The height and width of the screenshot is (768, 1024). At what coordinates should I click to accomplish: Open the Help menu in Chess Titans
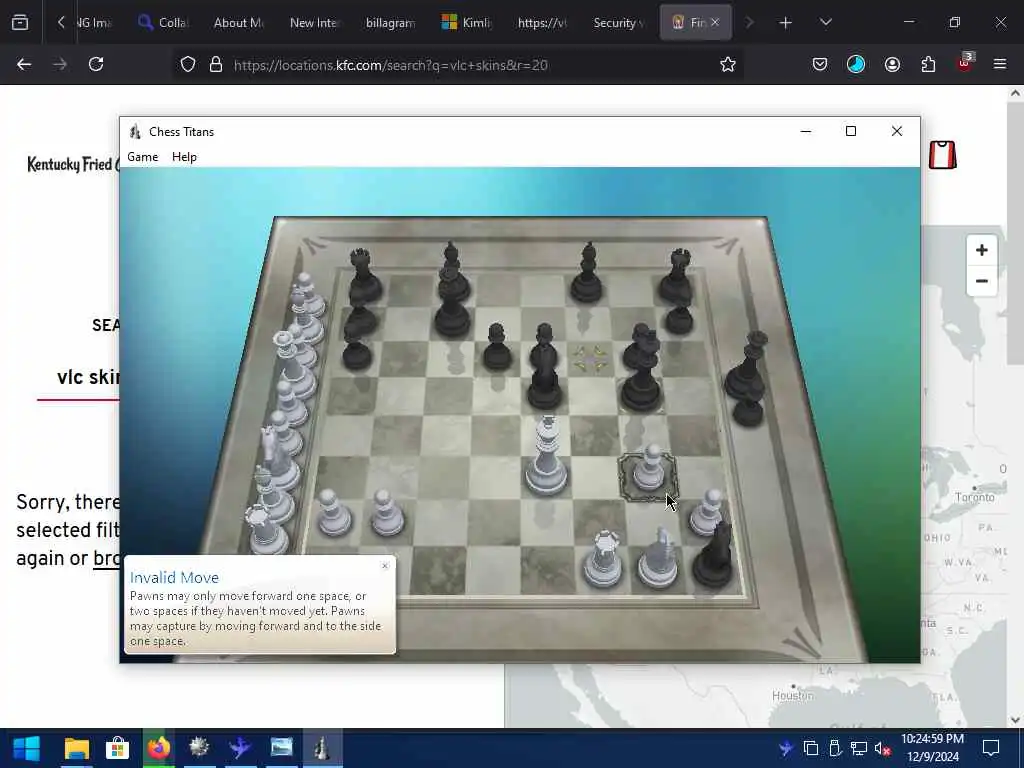184,157
